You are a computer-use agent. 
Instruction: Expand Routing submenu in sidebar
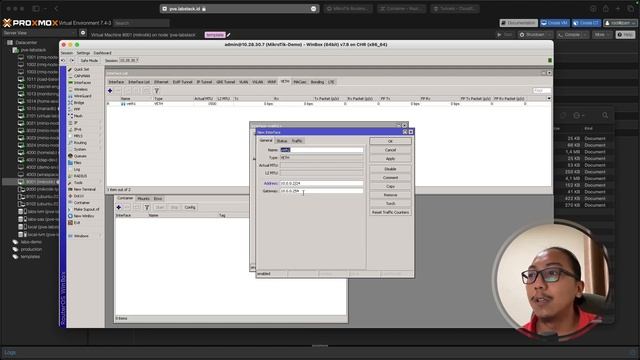click(85, 142)
